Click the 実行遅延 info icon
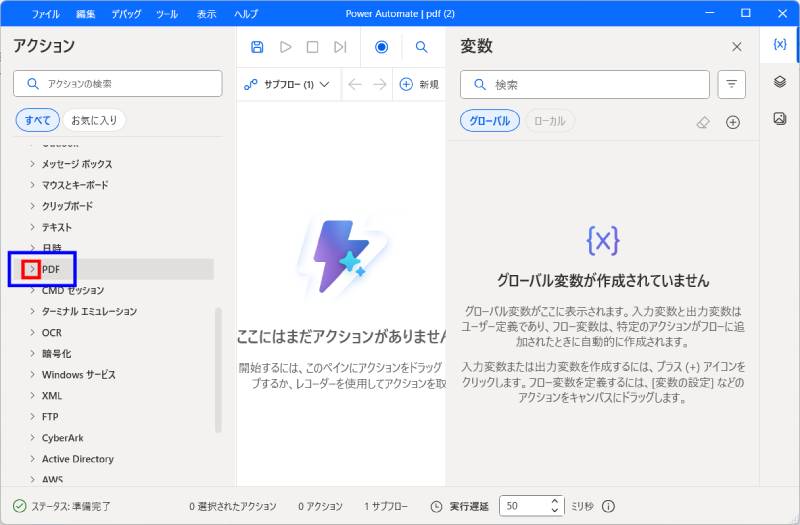 click(x=608, y=506)
